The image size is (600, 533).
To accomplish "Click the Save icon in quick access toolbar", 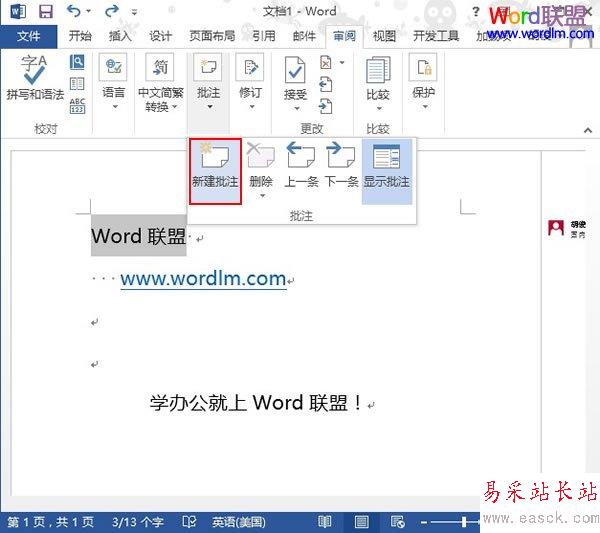I will (46, 11).
